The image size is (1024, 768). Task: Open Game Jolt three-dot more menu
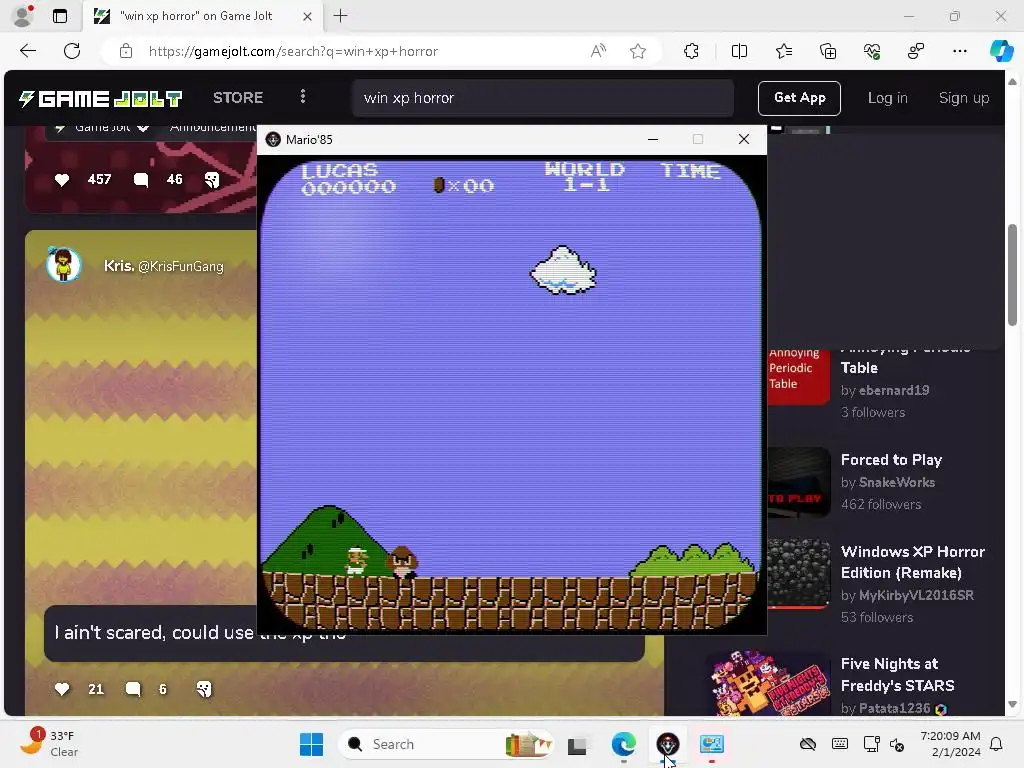pyautogui.click(x=302, y=97)
